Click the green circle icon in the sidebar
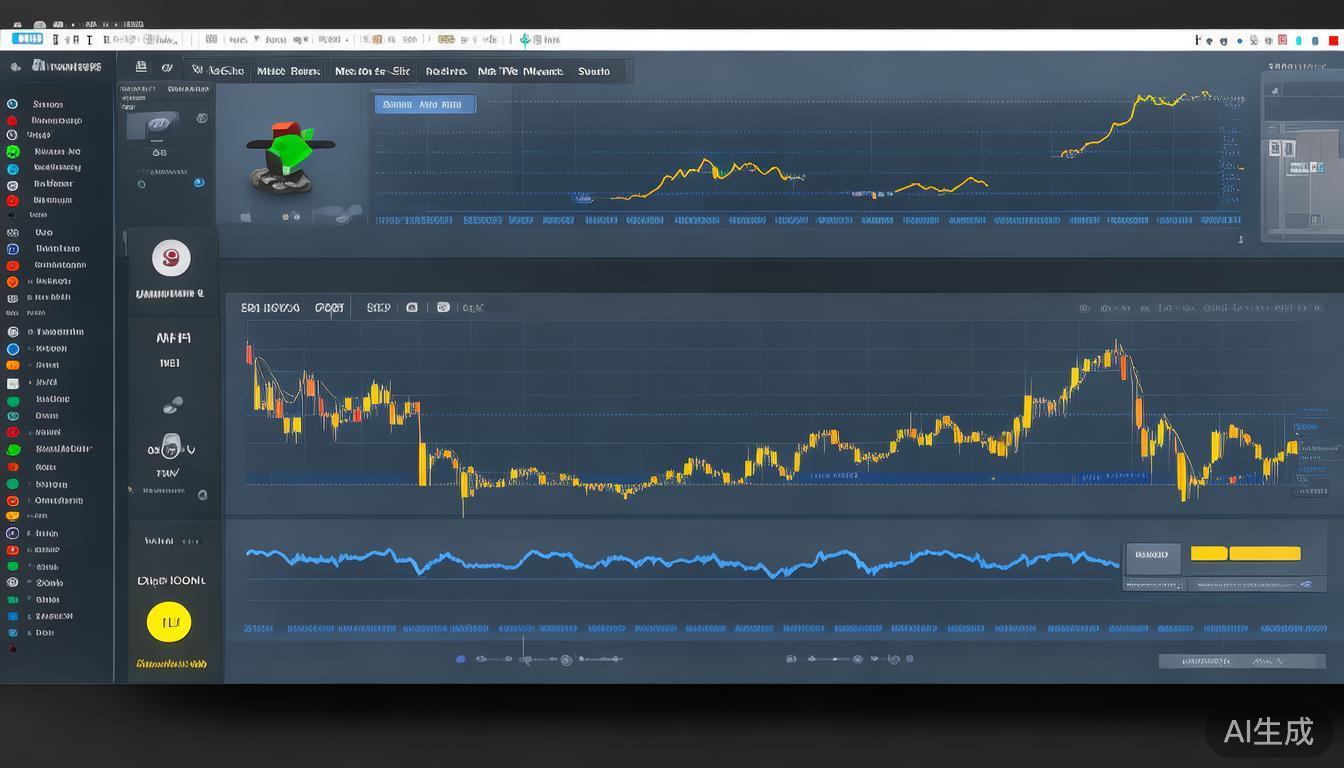The image size is (1344, 768). 12,152
